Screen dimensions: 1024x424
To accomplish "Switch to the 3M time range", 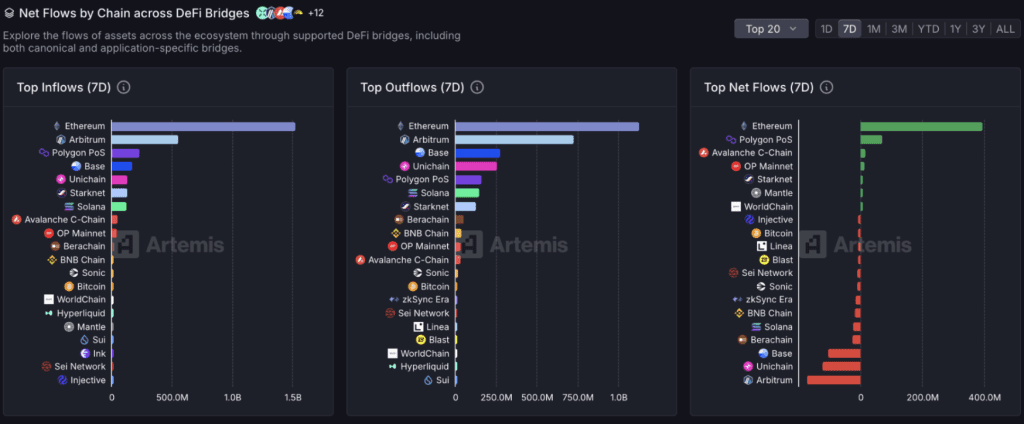I will (x=899, y=29).
